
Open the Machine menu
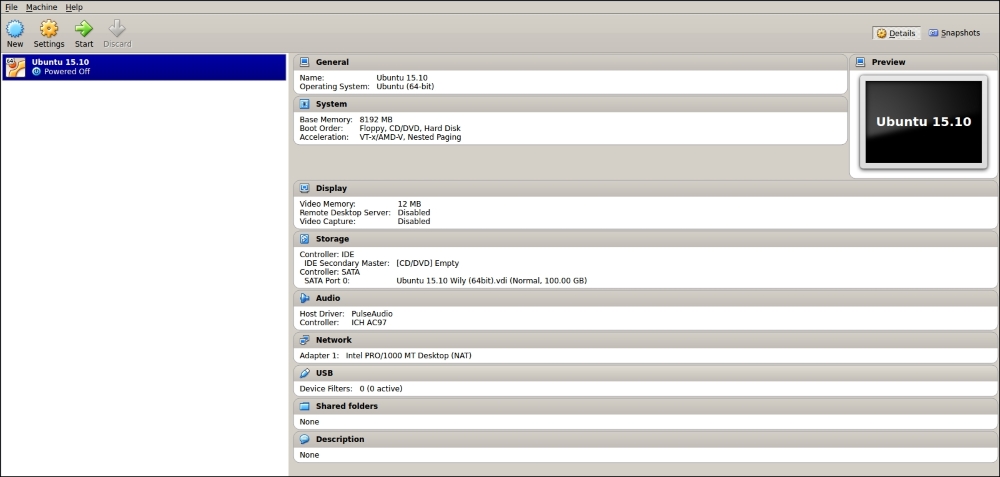(x=41, y=7)
